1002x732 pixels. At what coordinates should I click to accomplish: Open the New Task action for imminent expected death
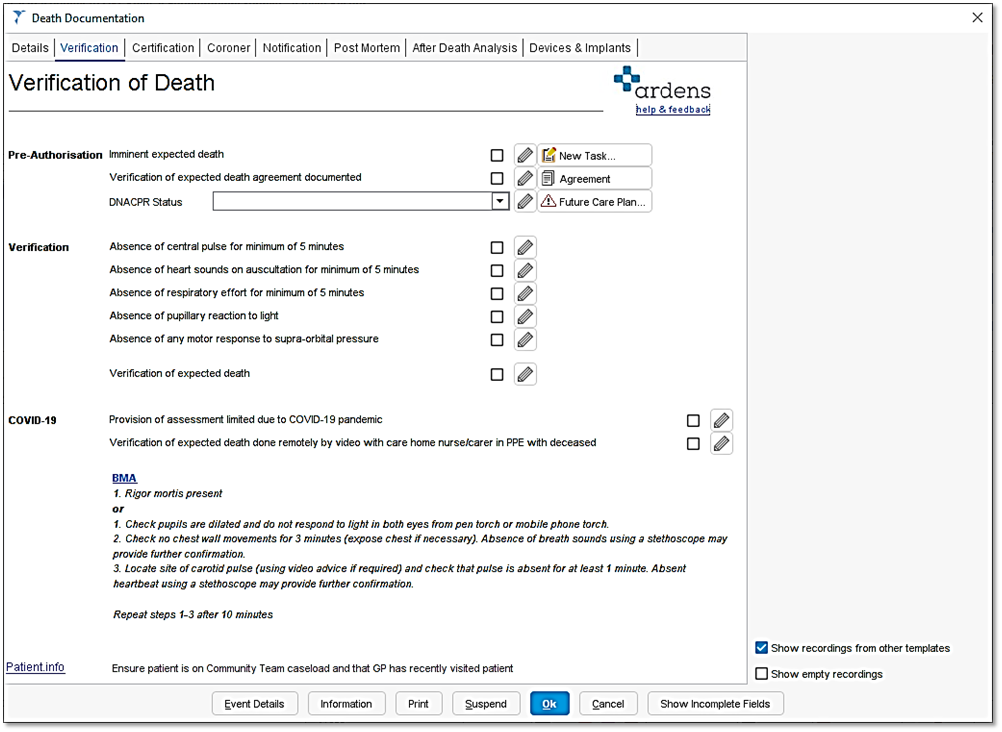click(595, 155)
